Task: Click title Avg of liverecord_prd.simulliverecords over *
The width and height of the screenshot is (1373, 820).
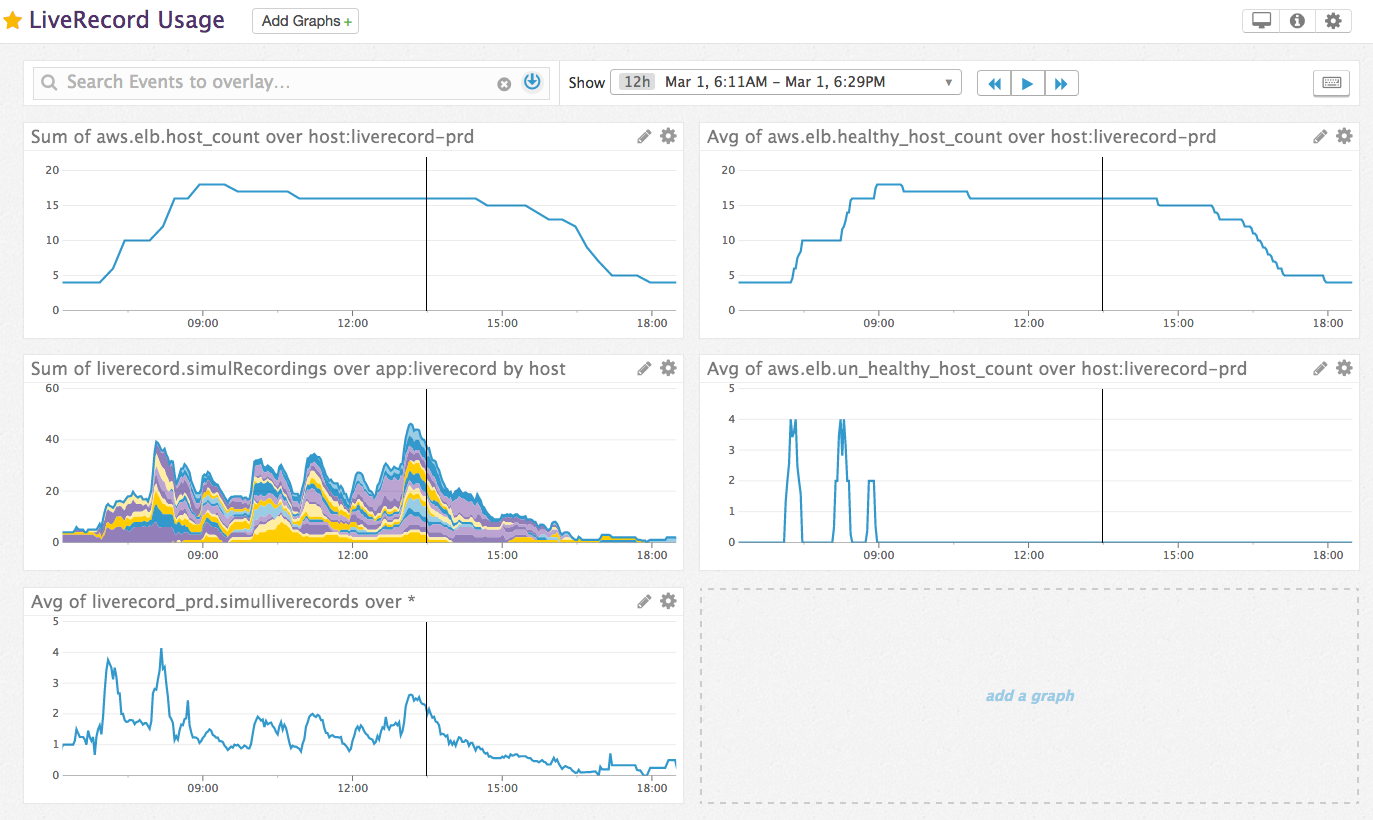Action: tap(223, 601)
